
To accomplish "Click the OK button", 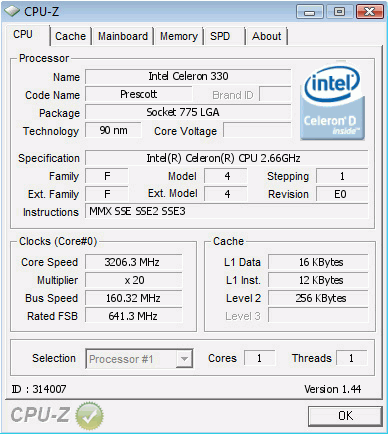I will click(345, 416).
